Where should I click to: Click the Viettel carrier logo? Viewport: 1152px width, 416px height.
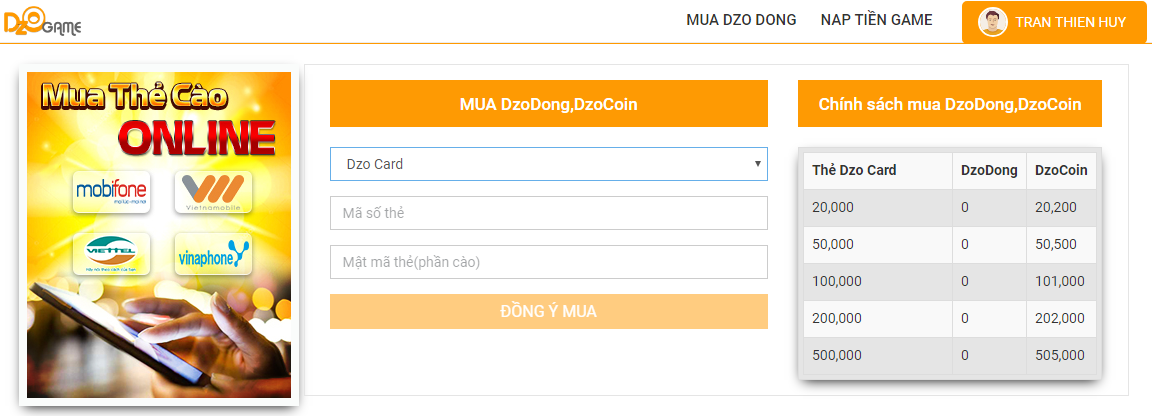(111, 254)
